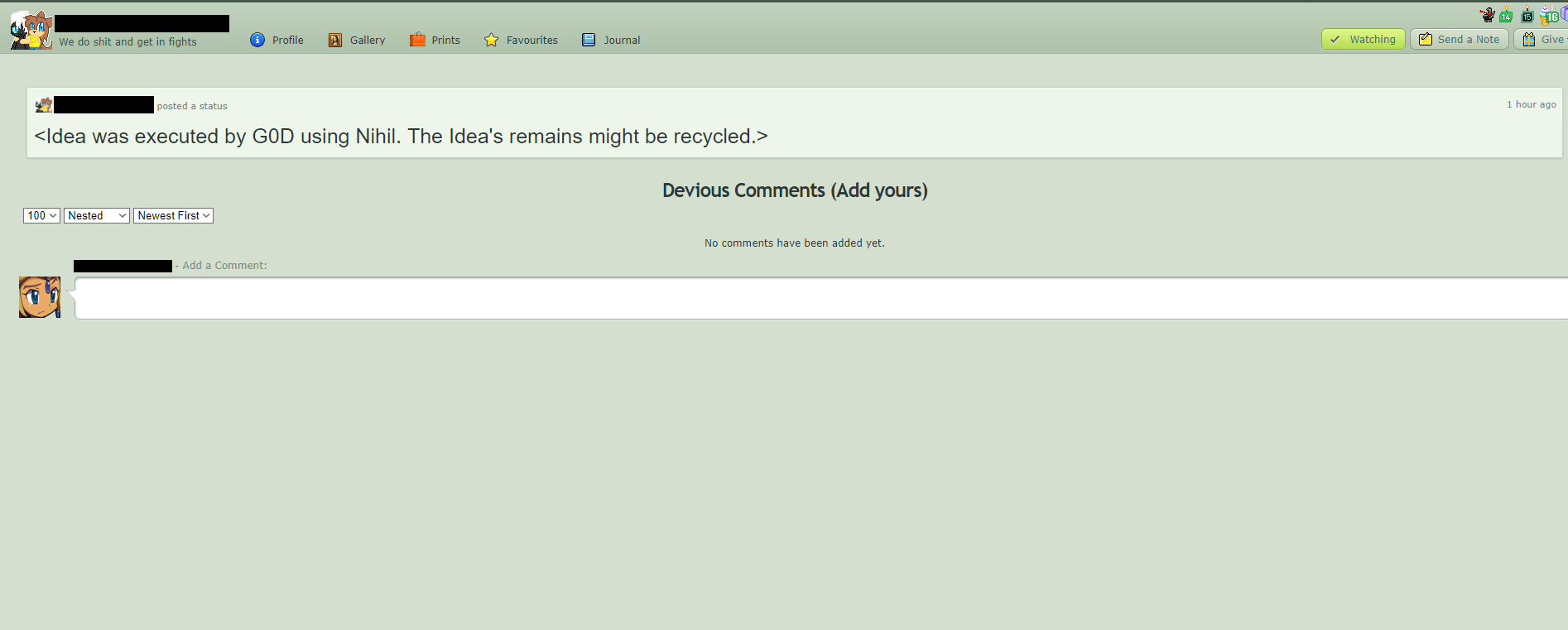Screen dimensions: 1568x630
Task: Click the cupcake 16 birthday badge
Action: point(1549,15)
